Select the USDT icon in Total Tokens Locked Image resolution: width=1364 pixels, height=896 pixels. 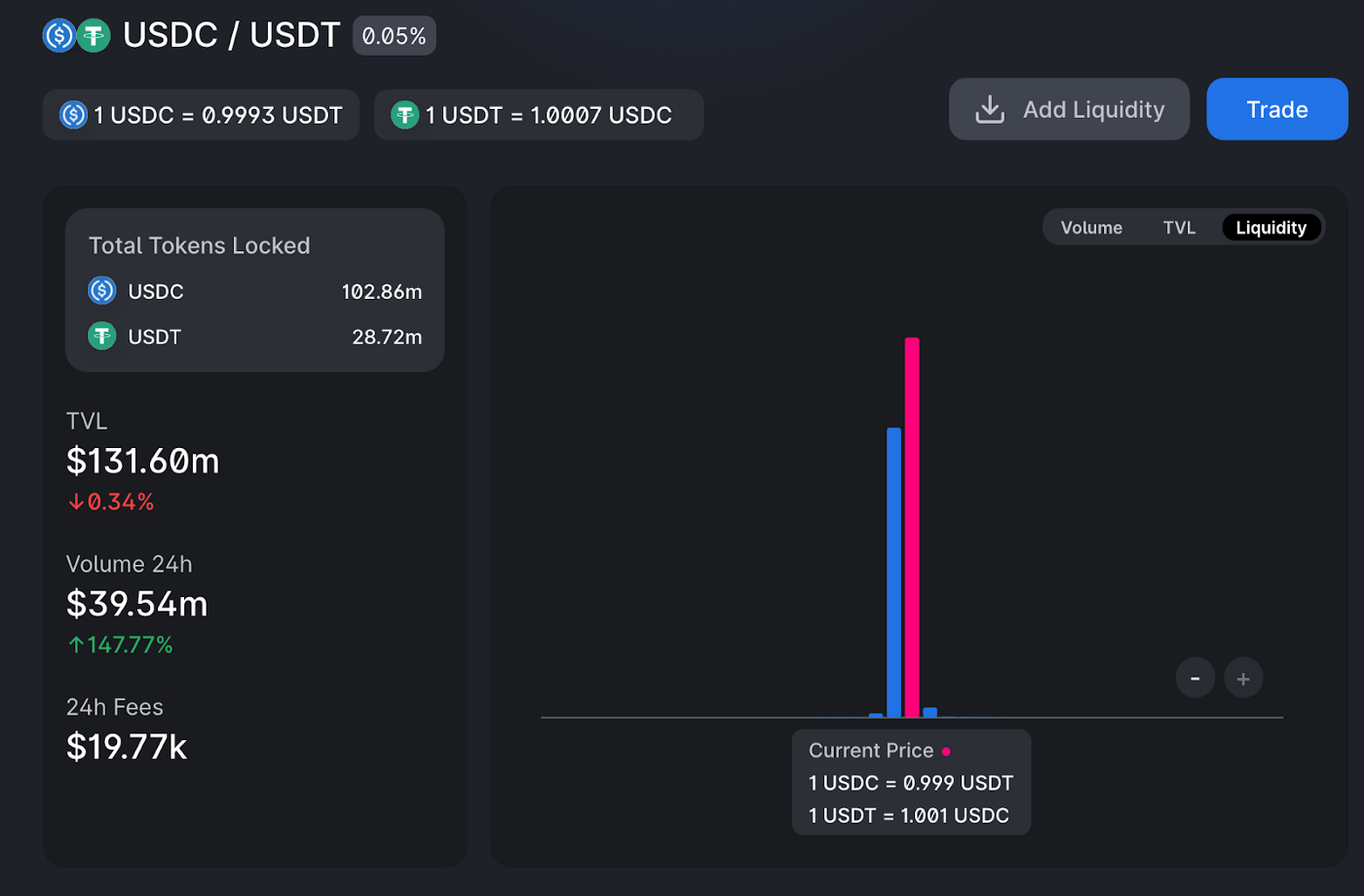tap(101, 336)
